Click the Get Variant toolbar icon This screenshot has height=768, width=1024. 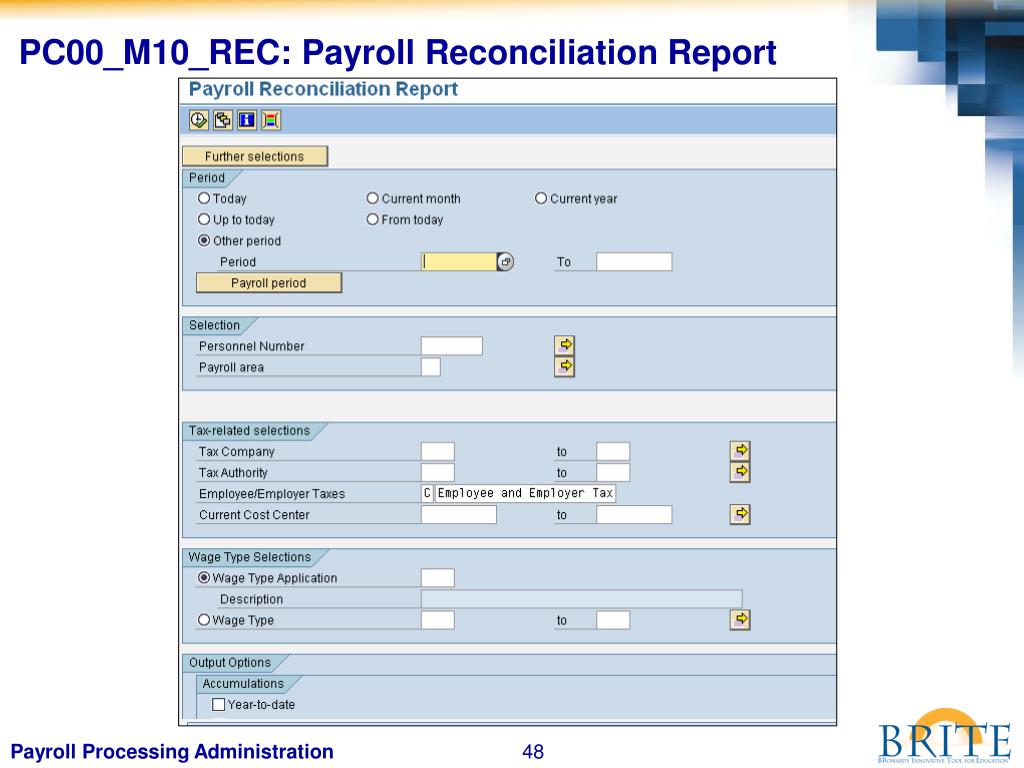(x=223, y=120)
